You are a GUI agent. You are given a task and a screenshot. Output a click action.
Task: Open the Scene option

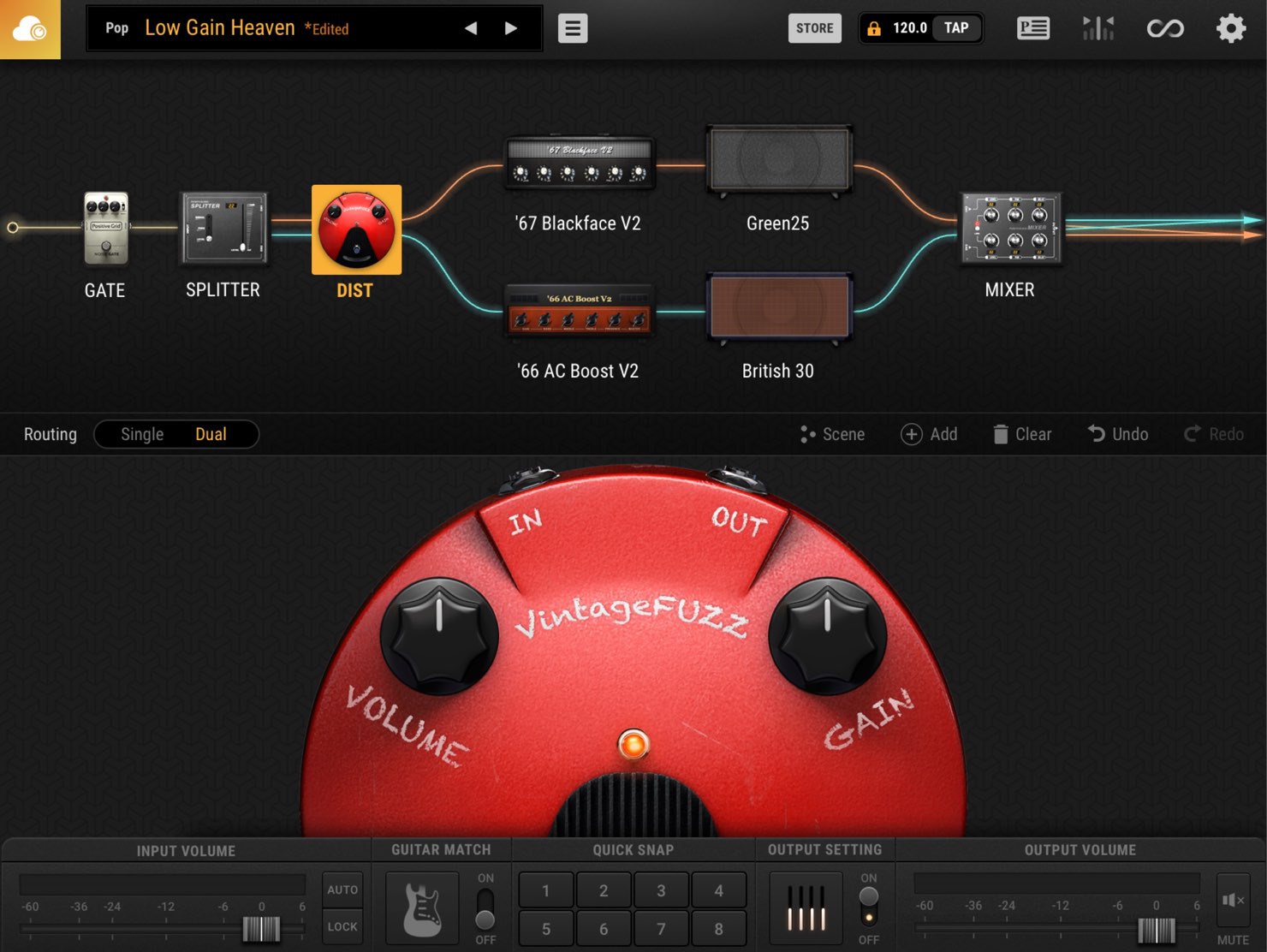(x=833, y=434)
